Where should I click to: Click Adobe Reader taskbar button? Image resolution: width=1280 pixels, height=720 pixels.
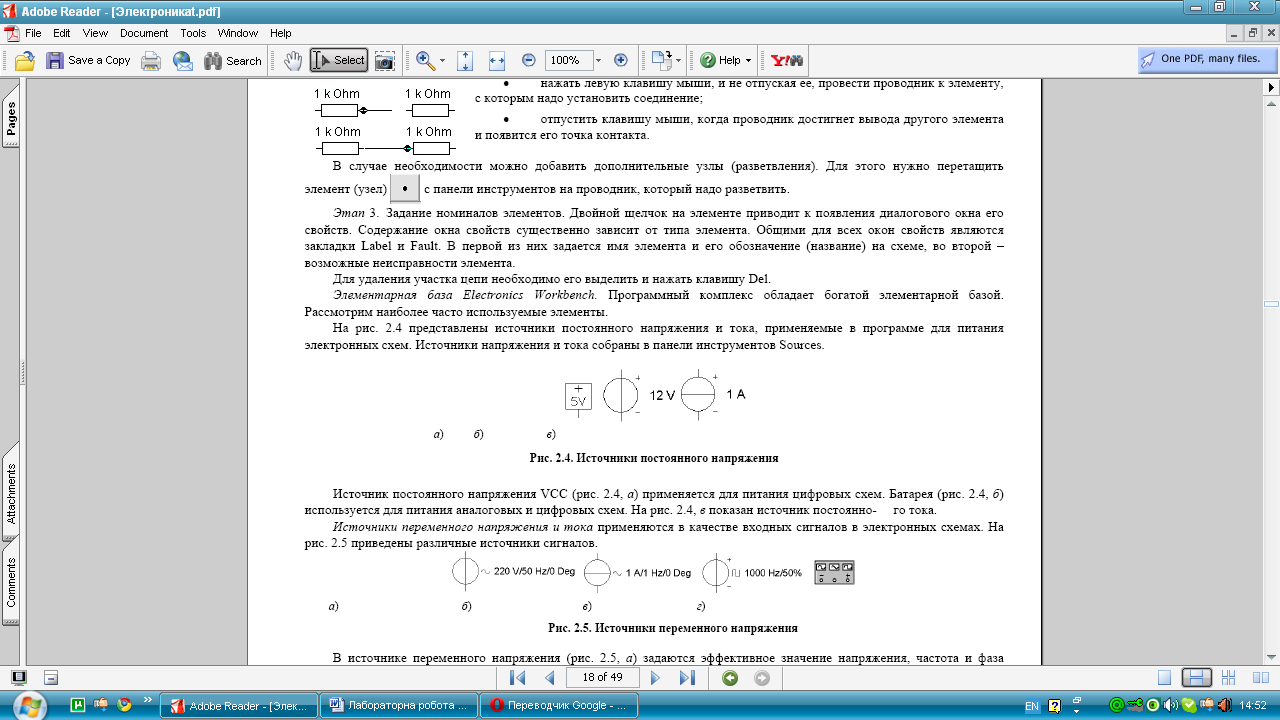pyautogui.click(x=241, y=705)
